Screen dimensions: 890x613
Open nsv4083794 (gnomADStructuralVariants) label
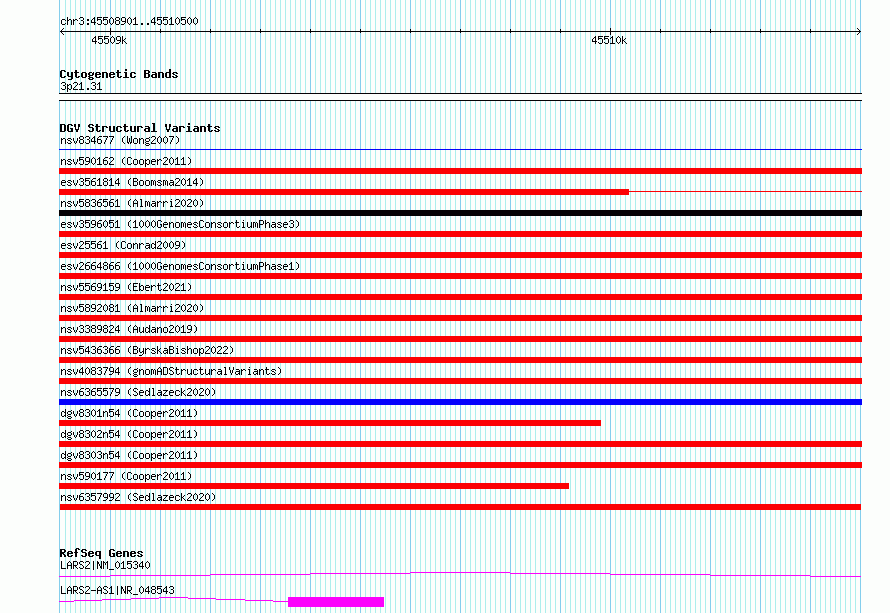coord(171,371)
